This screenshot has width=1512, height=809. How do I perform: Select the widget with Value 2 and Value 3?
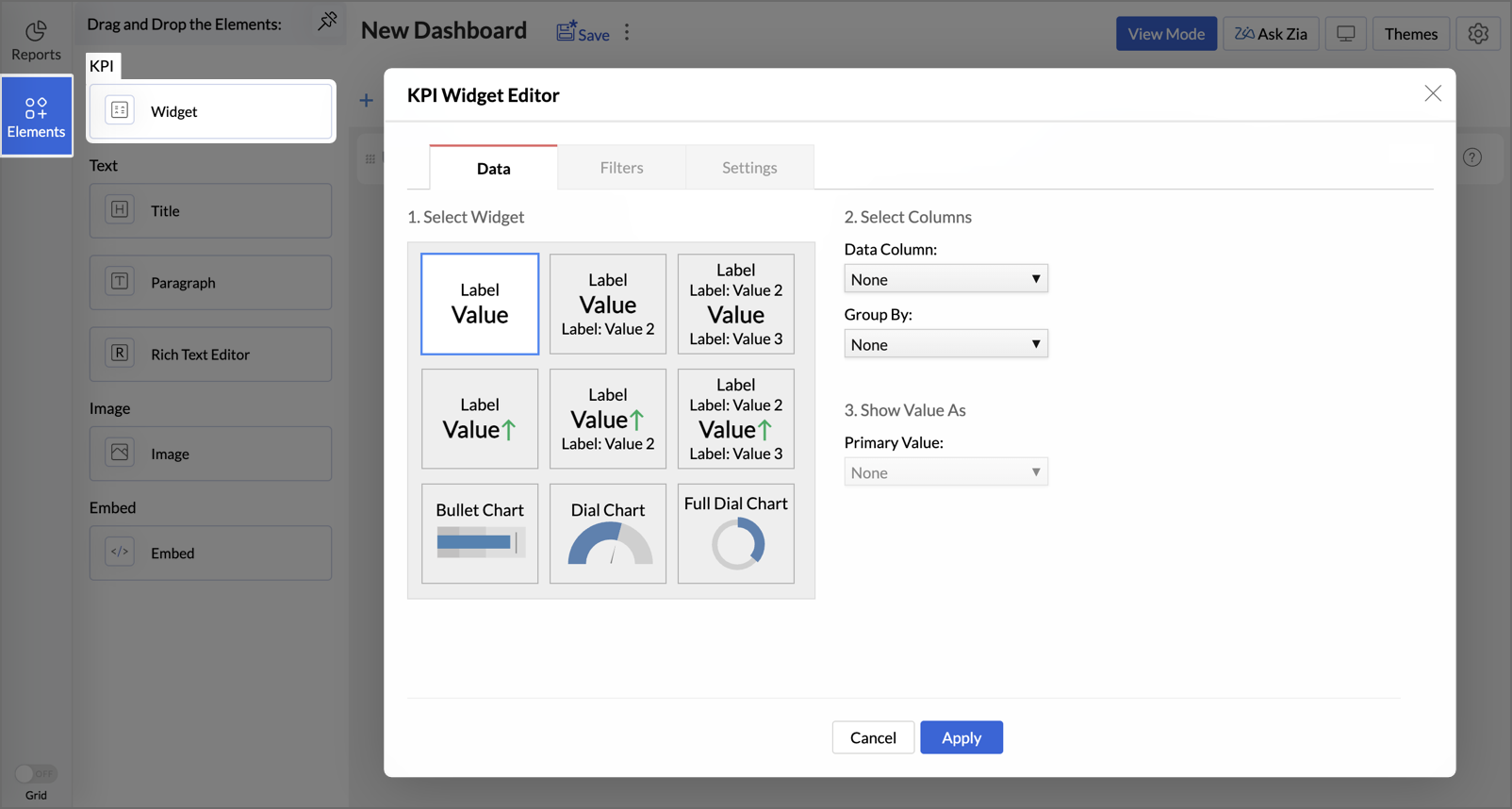coord(736,304)
